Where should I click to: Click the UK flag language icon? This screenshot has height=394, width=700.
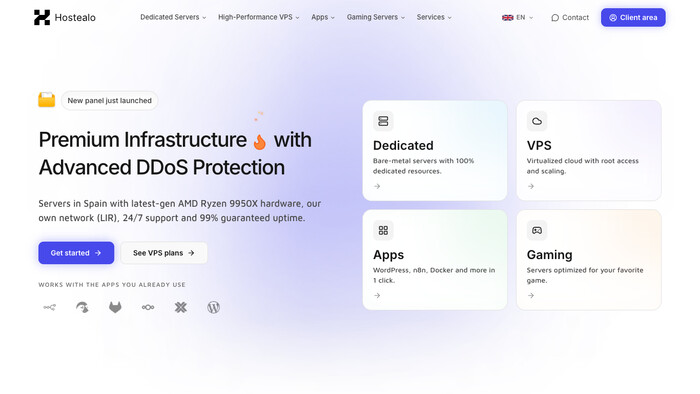click(508, 17)
